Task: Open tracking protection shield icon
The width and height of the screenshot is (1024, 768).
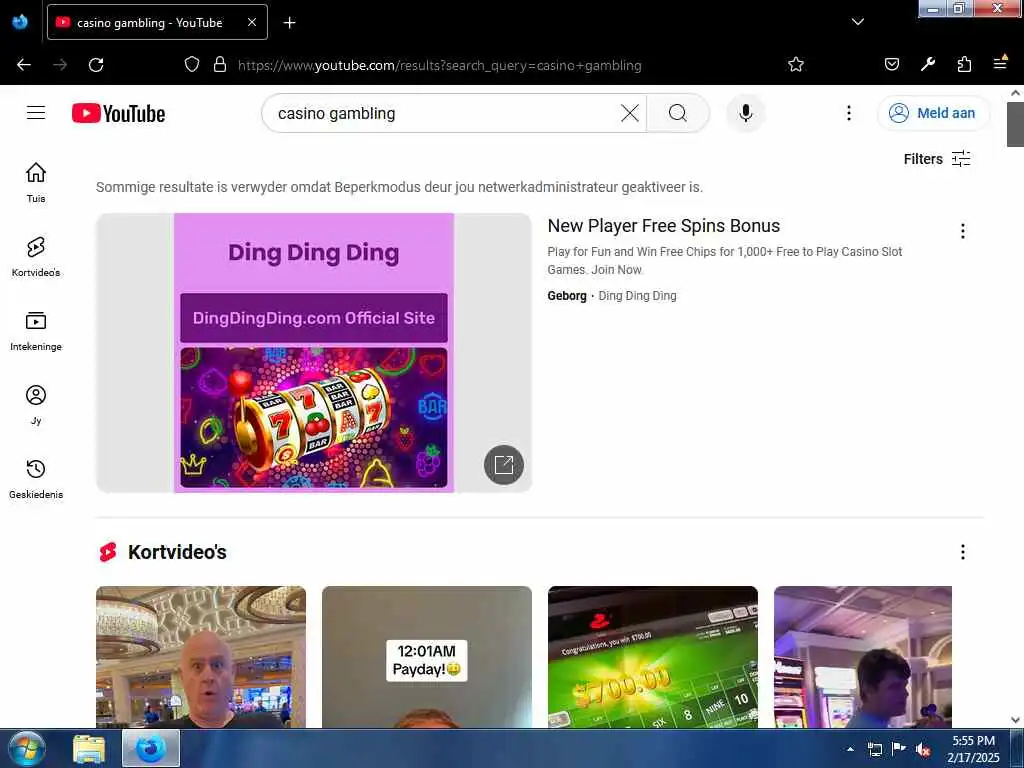Action: (x=191, y=65)
